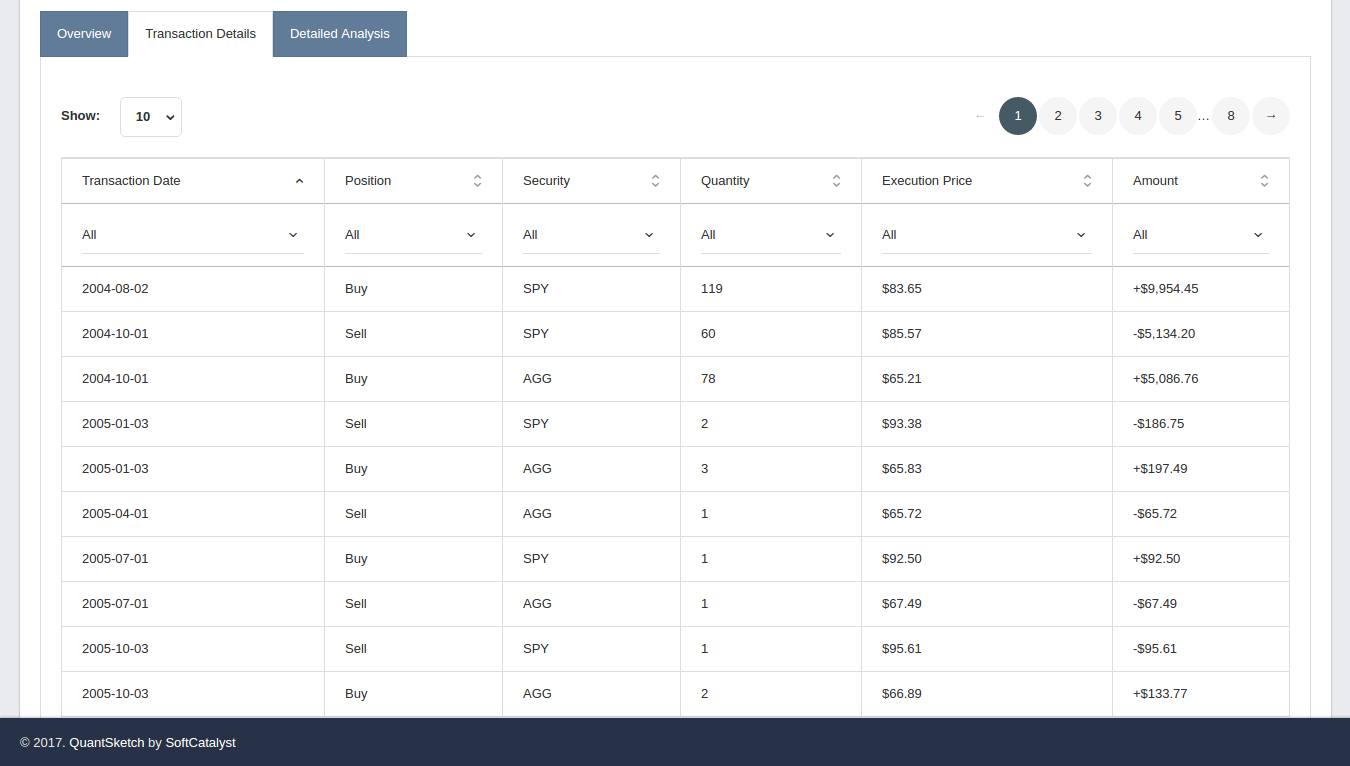
Task: Open the Detailed Analysis tab
Action: pyautogui.click(x=340, y=34)
